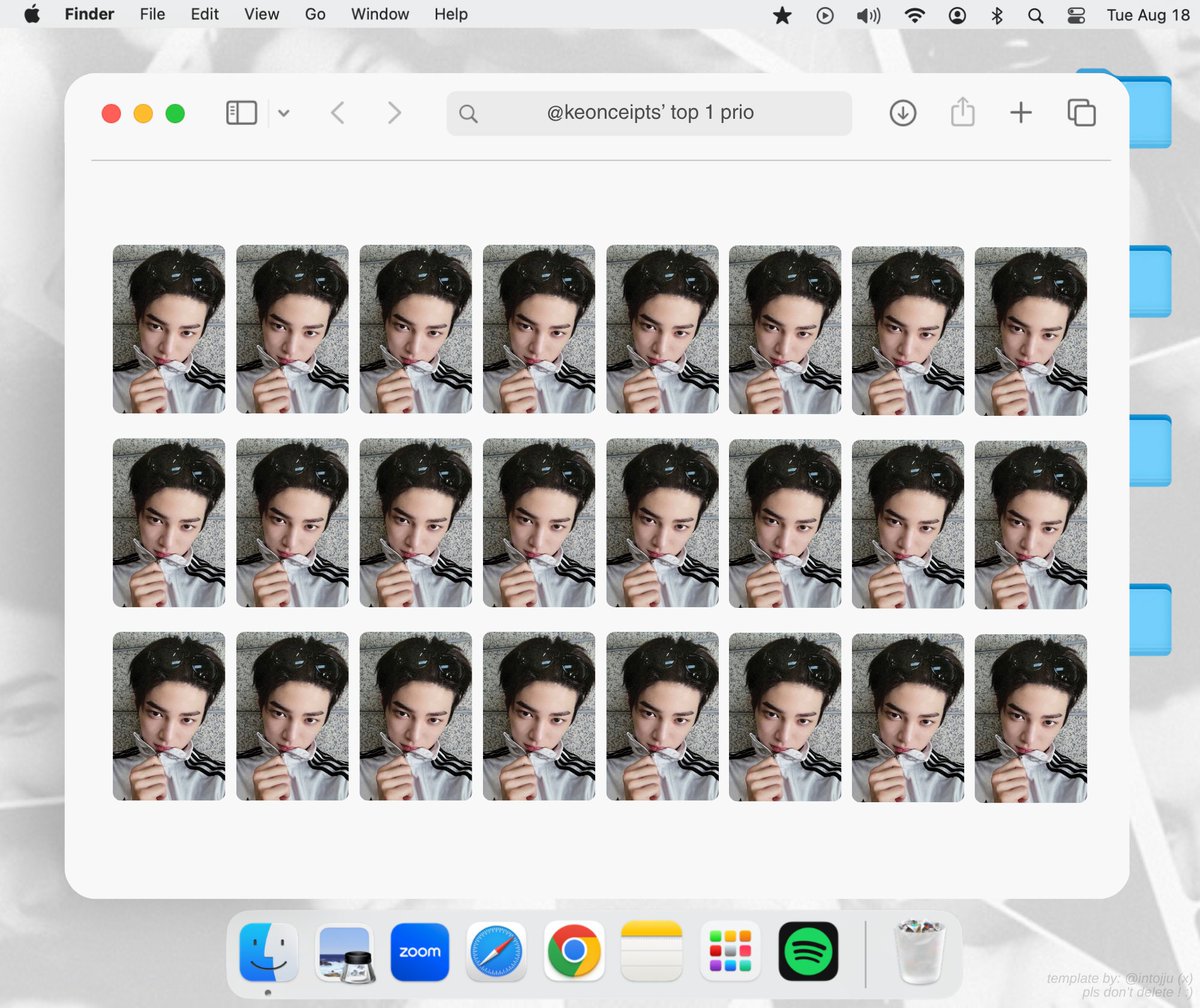
Task: Click the search field showing @keonceipts' top 1 prio
Action: pyautogui.click(x=649, y=113)
